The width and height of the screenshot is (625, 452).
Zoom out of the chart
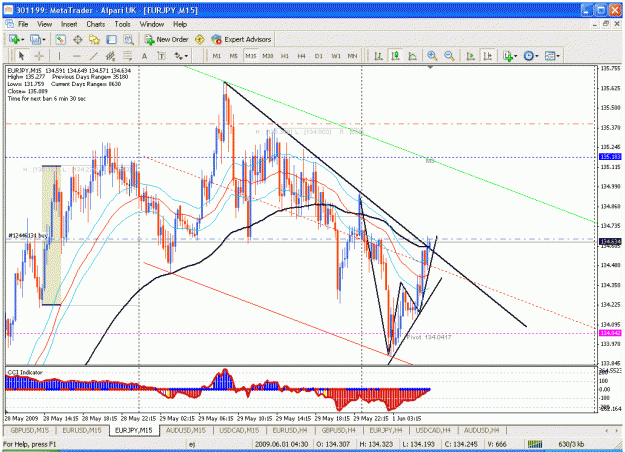tap(449, 56)
